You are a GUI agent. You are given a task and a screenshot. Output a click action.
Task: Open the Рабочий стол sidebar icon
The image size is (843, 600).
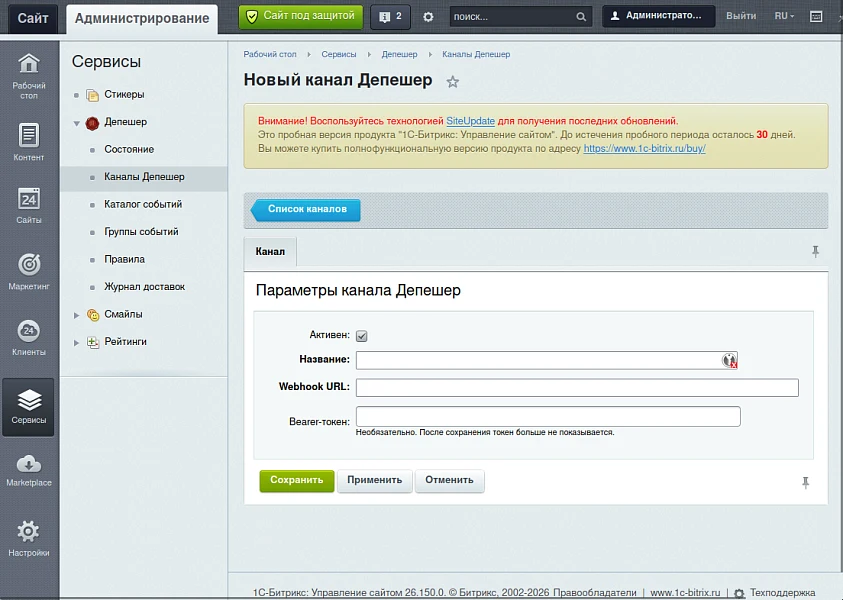point(29,76)
